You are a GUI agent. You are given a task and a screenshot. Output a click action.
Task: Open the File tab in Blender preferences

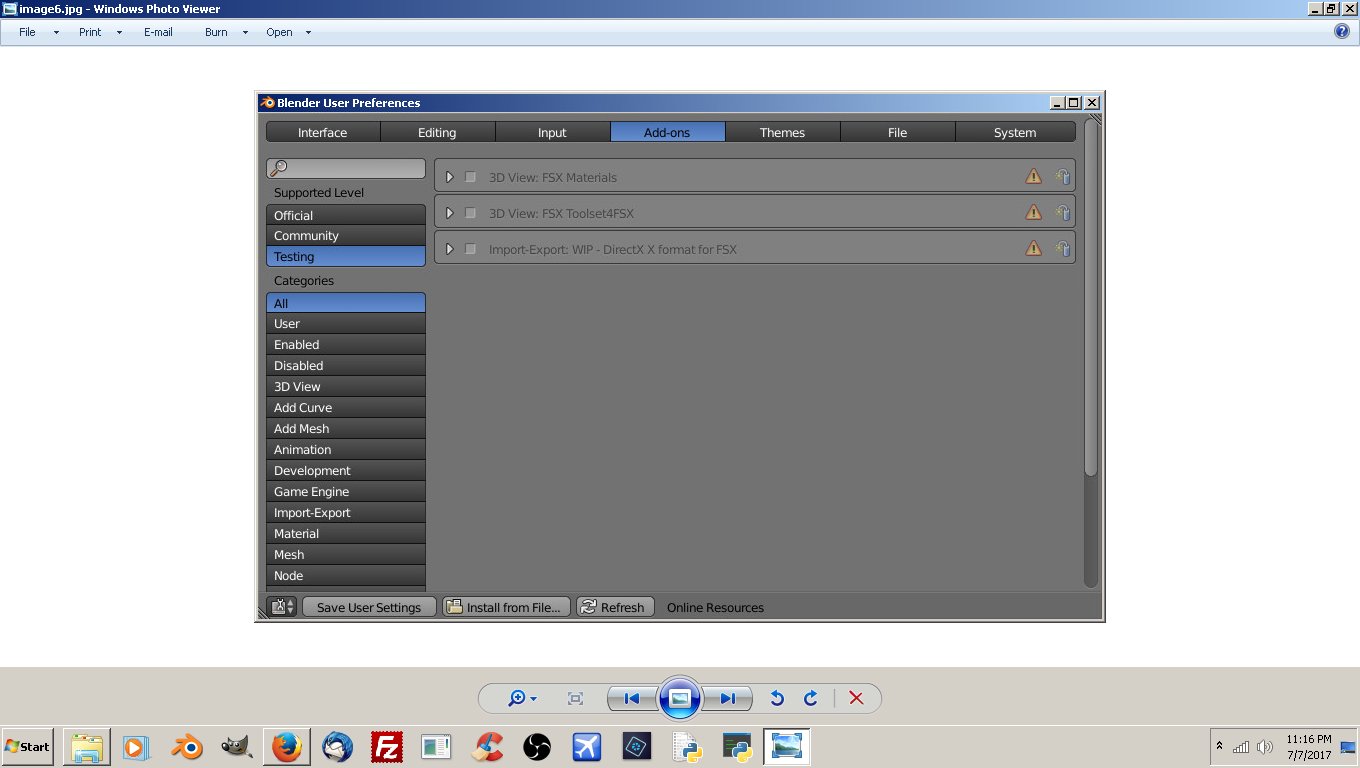897,132
